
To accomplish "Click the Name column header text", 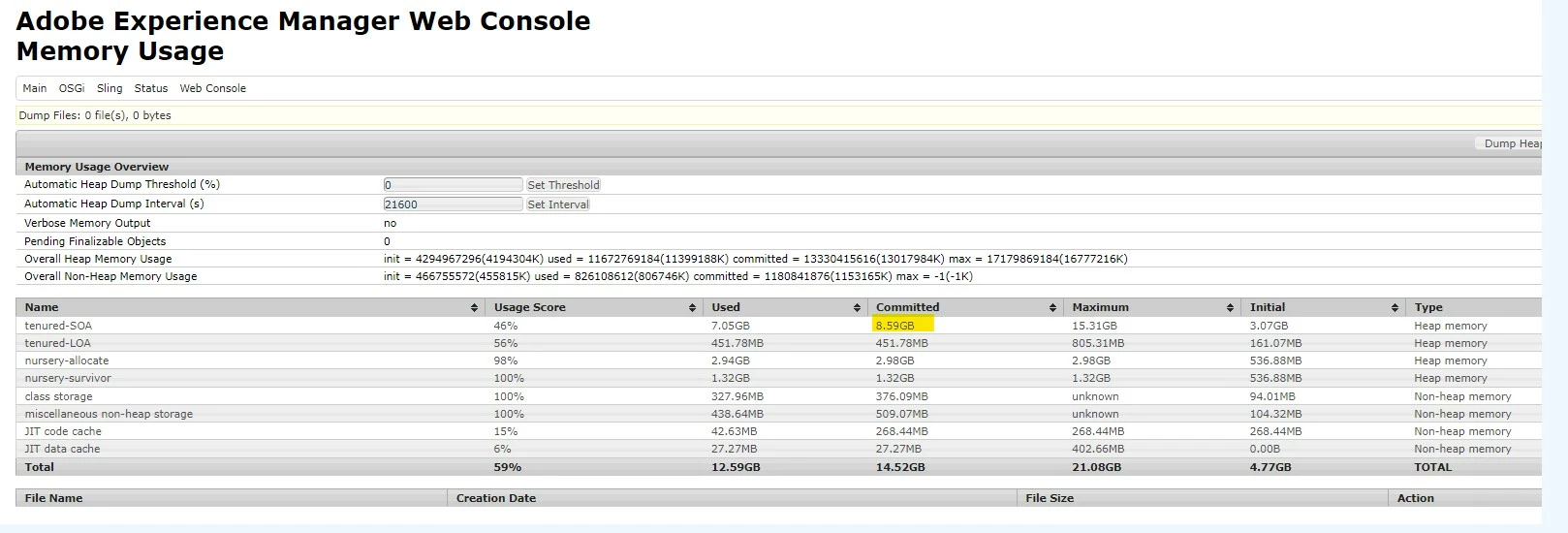I will click(42, 307).
